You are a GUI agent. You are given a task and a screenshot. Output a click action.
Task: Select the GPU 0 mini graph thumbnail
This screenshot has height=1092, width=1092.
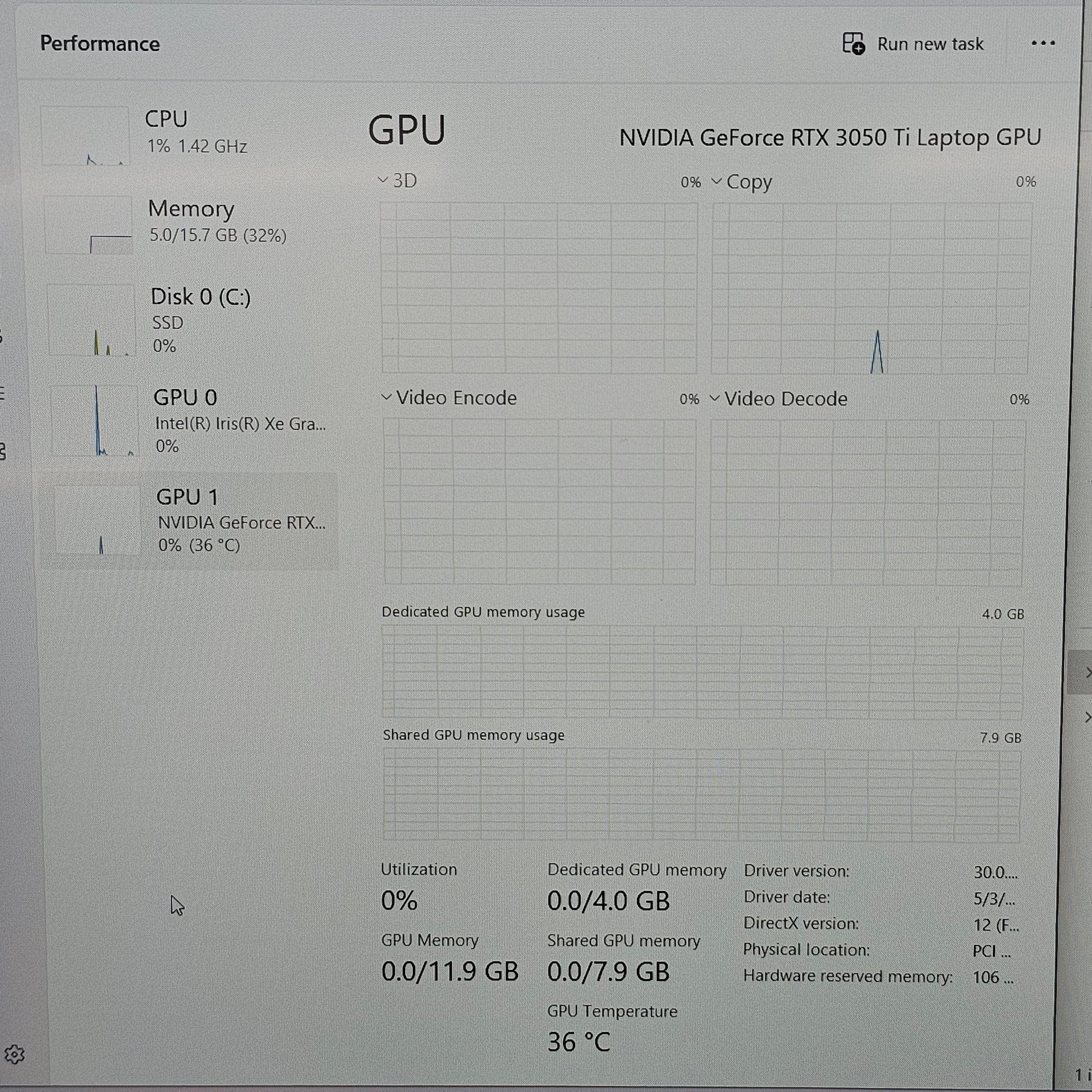94,420
